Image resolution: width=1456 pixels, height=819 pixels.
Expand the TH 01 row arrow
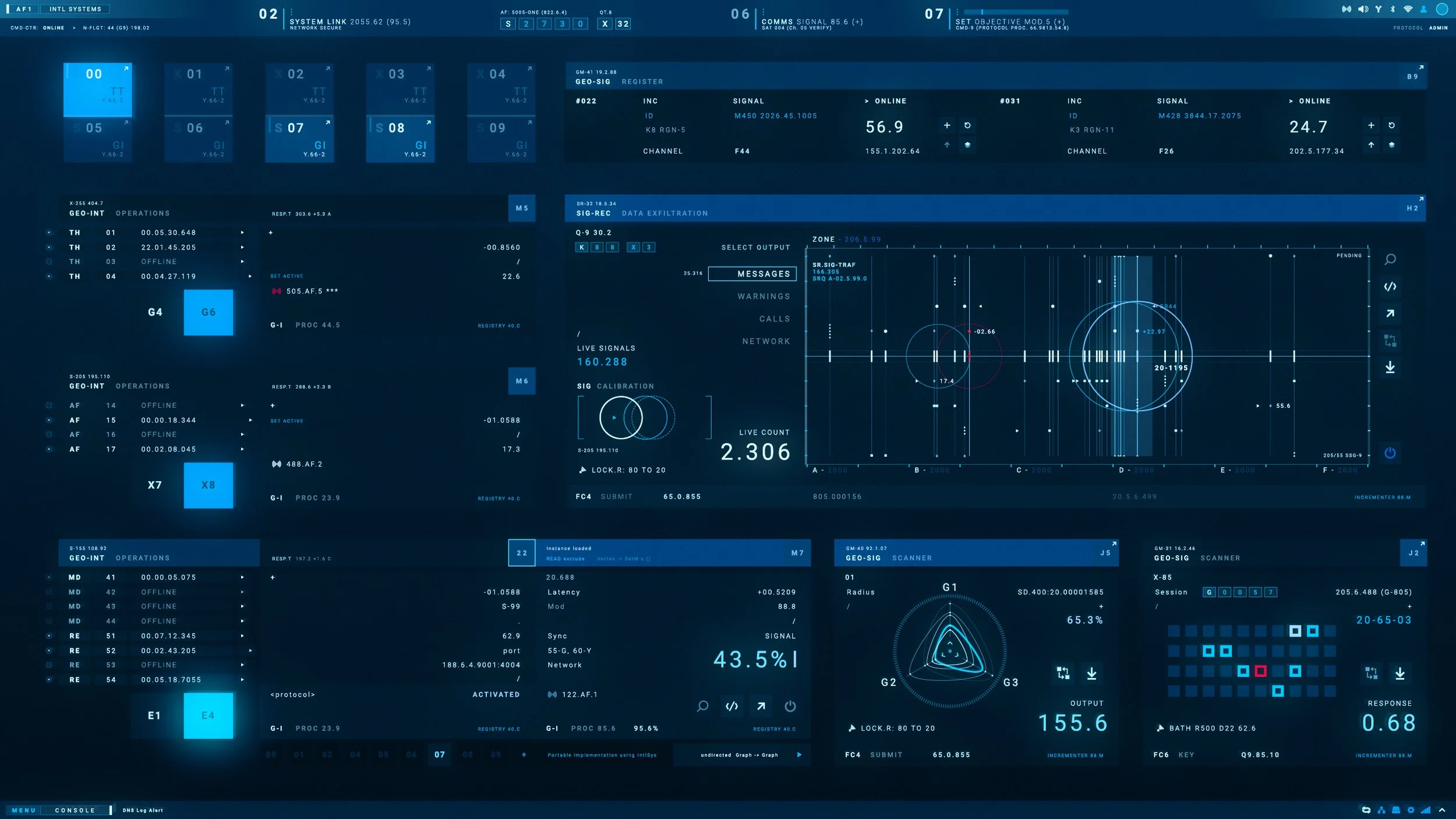242,232
